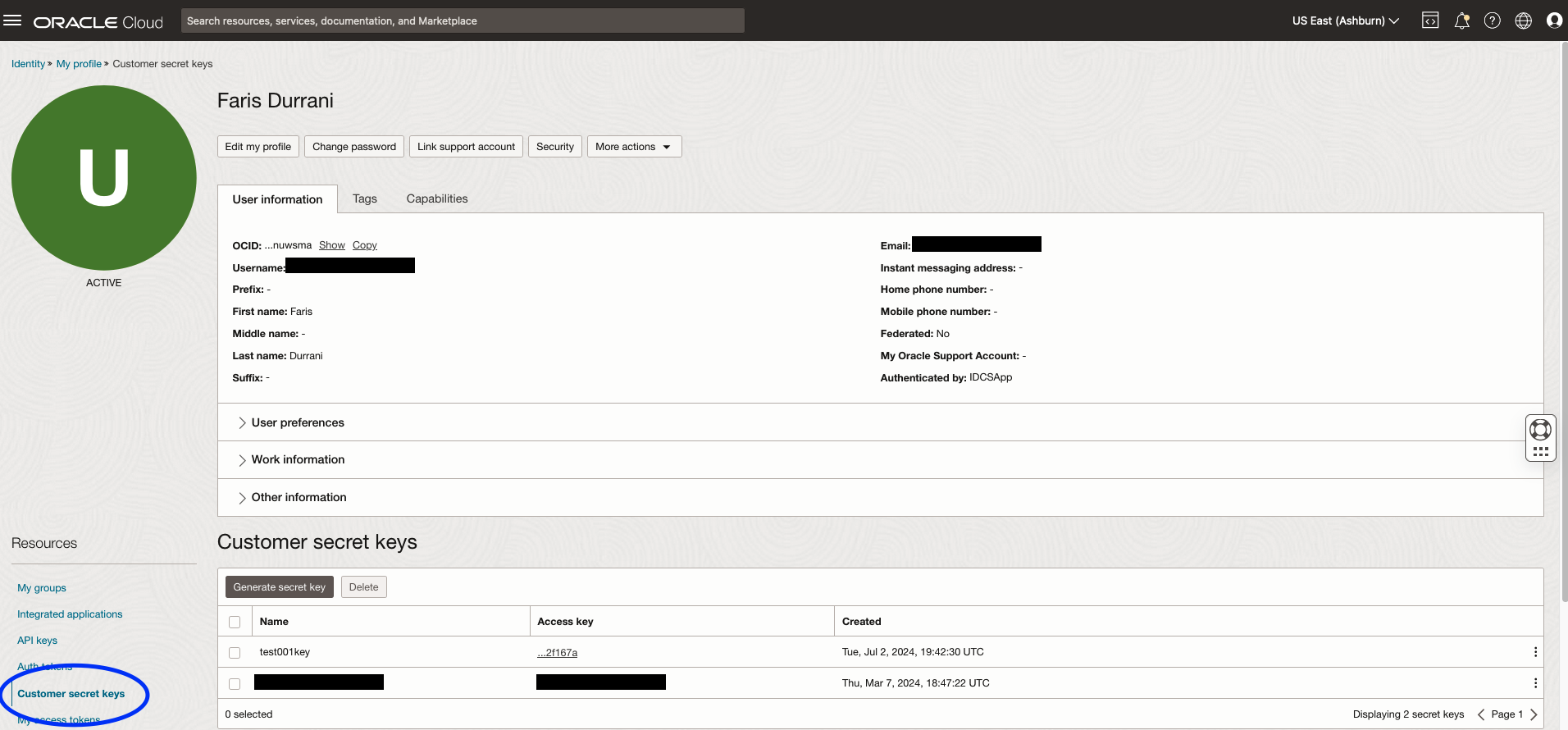Open the hamburger navigation menu
Screen dimensions: 1568x730
tap(12, 21)
